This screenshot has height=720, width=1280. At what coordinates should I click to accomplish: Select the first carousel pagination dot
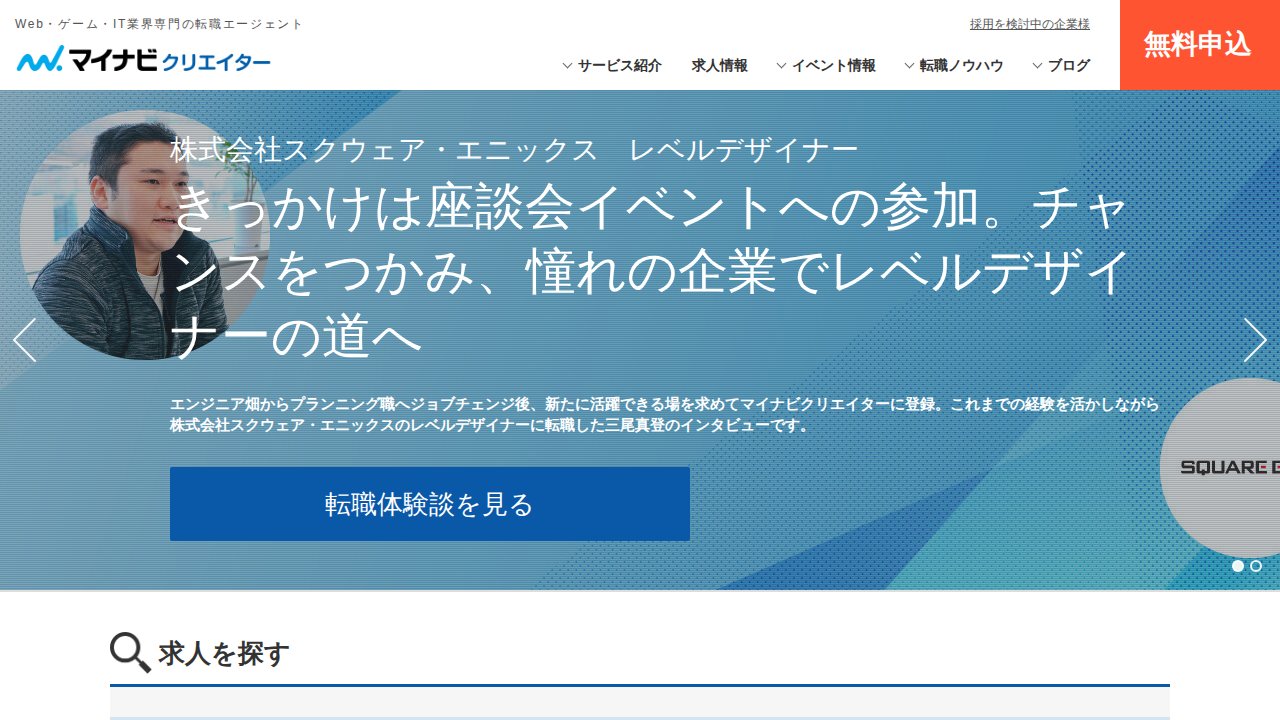pyautogui.click(x=1237, y=566)
